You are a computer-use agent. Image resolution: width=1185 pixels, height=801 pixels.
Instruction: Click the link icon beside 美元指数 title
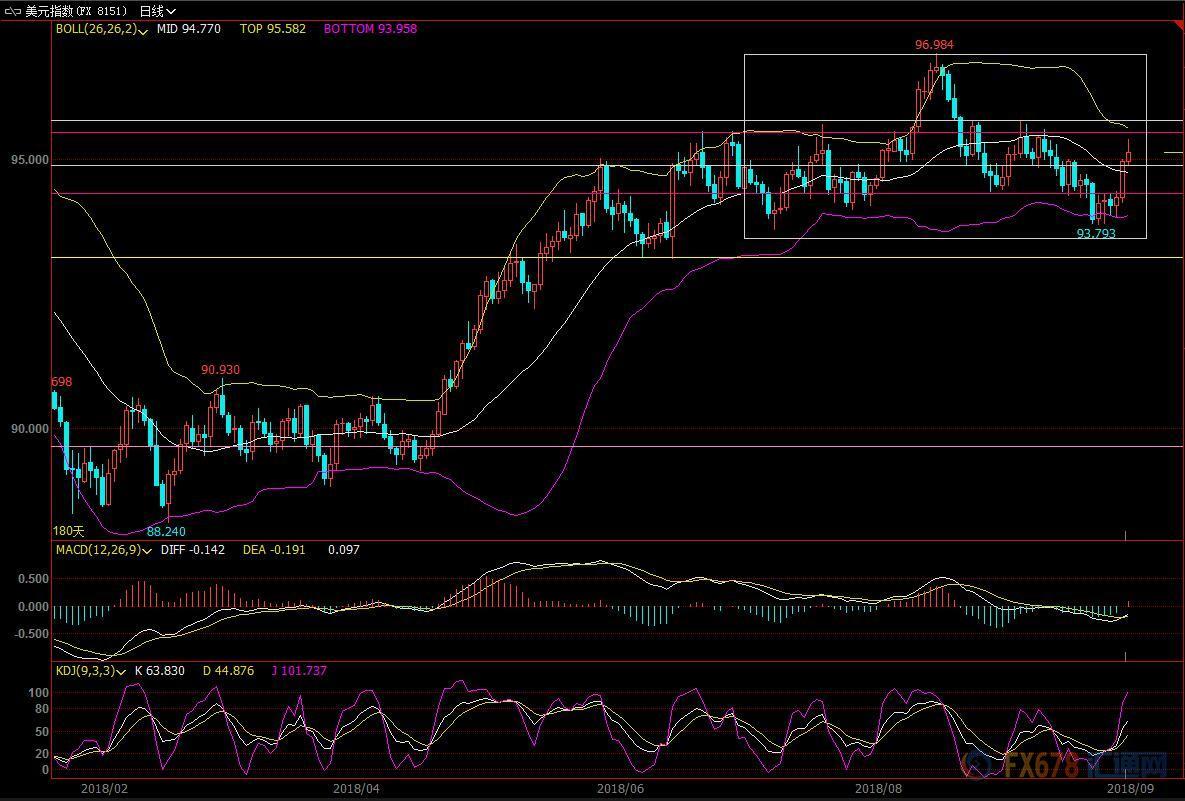tap(13, 11)
